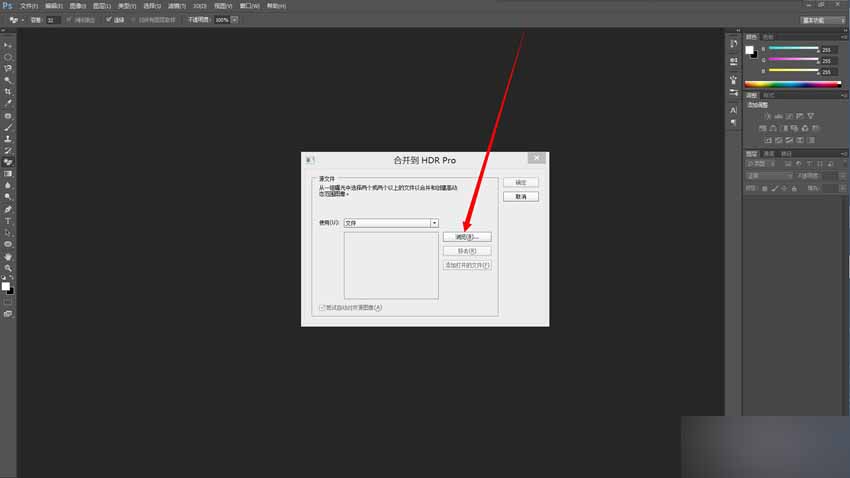Select the History Brush tool

(8, 150)
